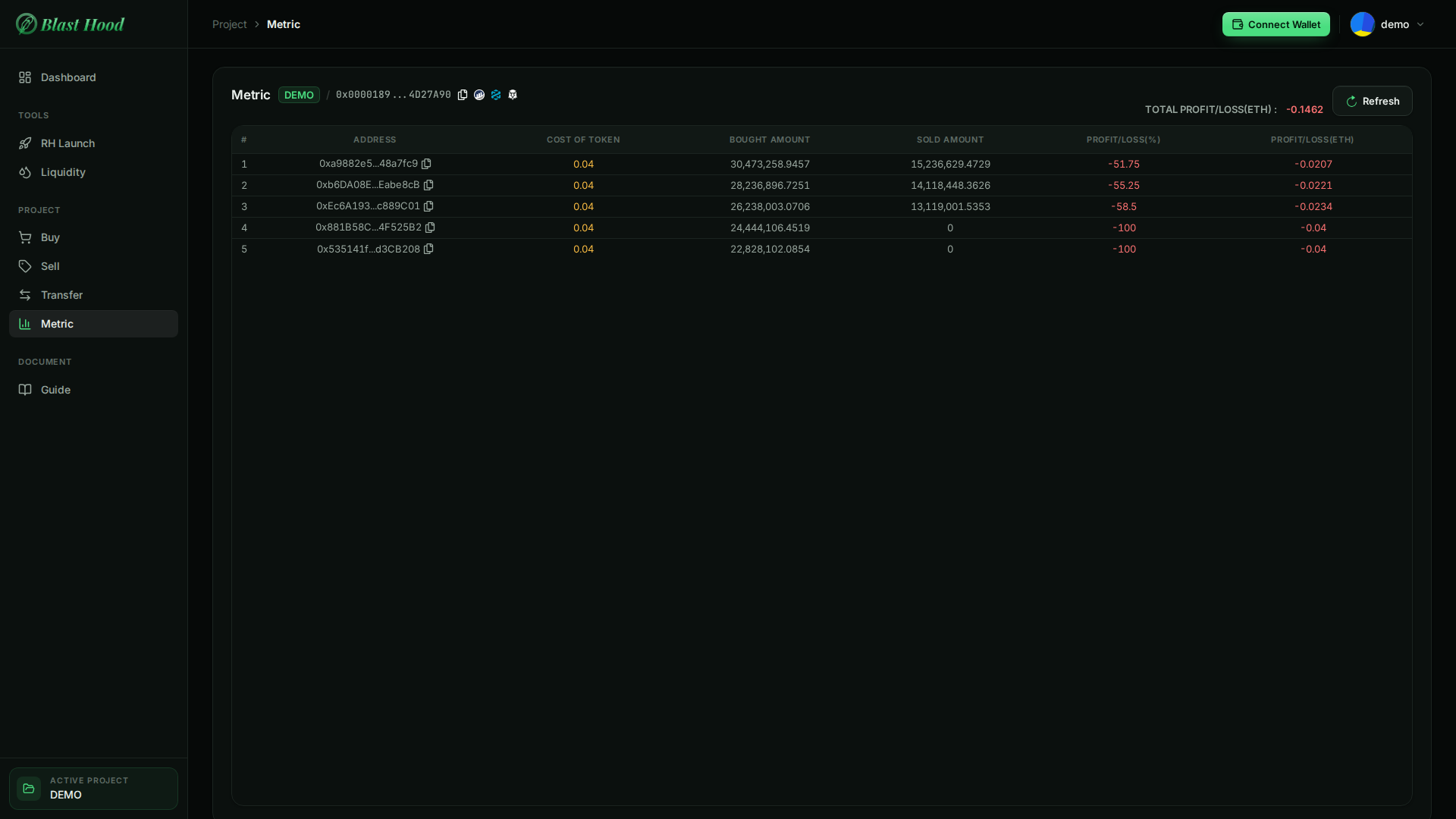1456x819 pixels.
Task: Click the Guide book icon
Action: (x=25, y=390)
